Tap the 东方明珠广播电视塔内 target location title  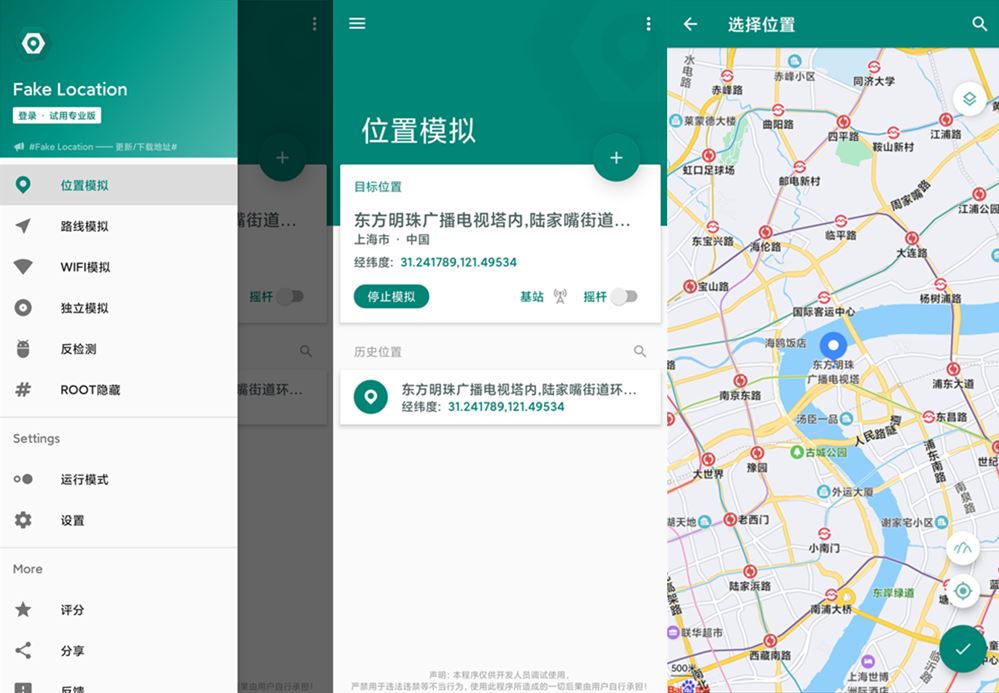click(x=492, y=220)
